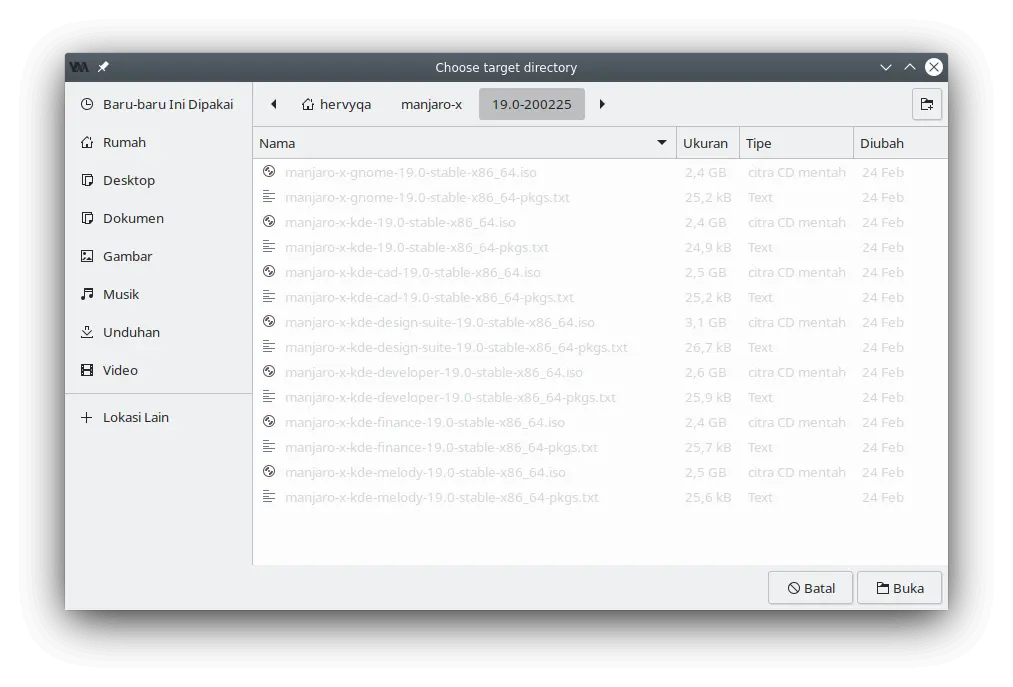1013x687 pixels.
Task: Click the folder icon beside Dokumen
Action: 87,218
